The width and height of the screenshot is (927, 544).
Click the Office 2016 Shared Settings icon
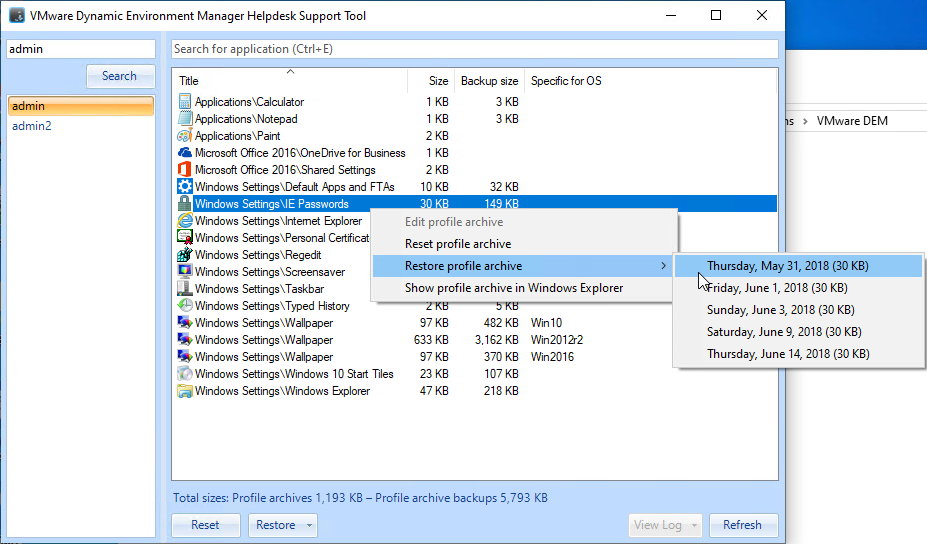(x=184, y=170)
